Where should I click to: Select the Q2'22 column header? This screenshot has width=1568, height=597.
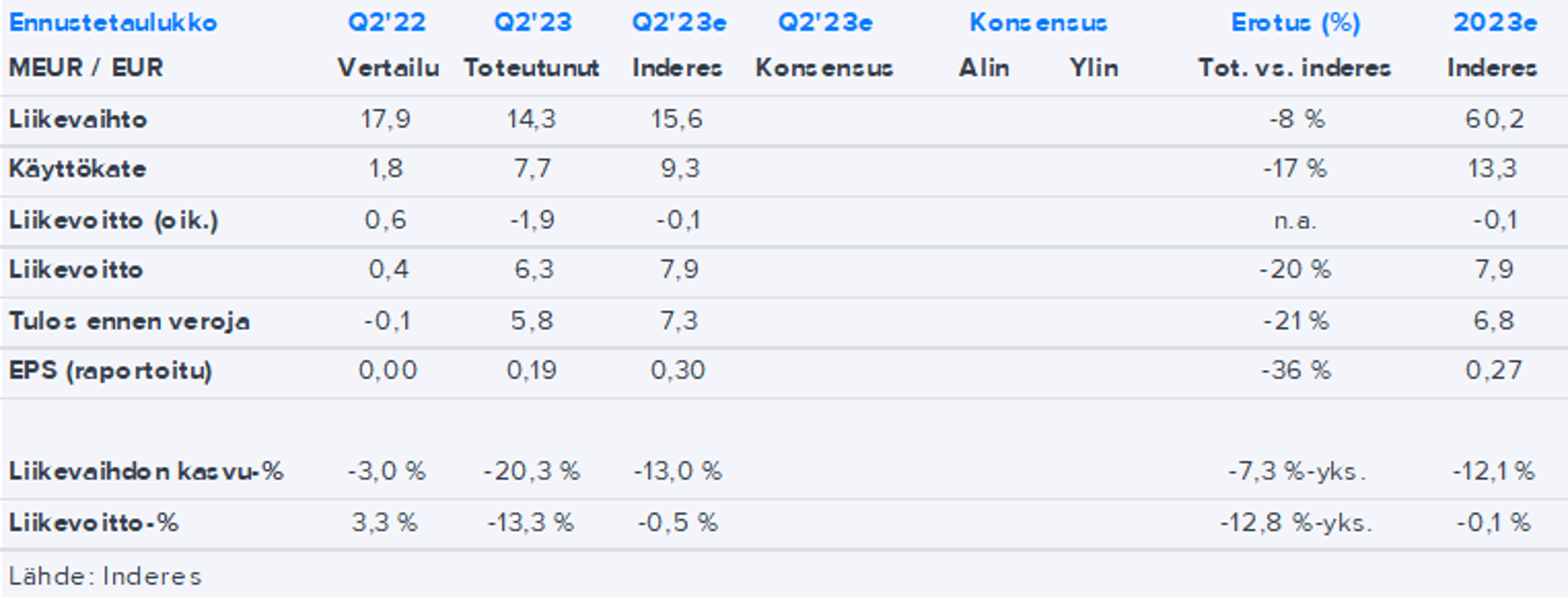387,23
